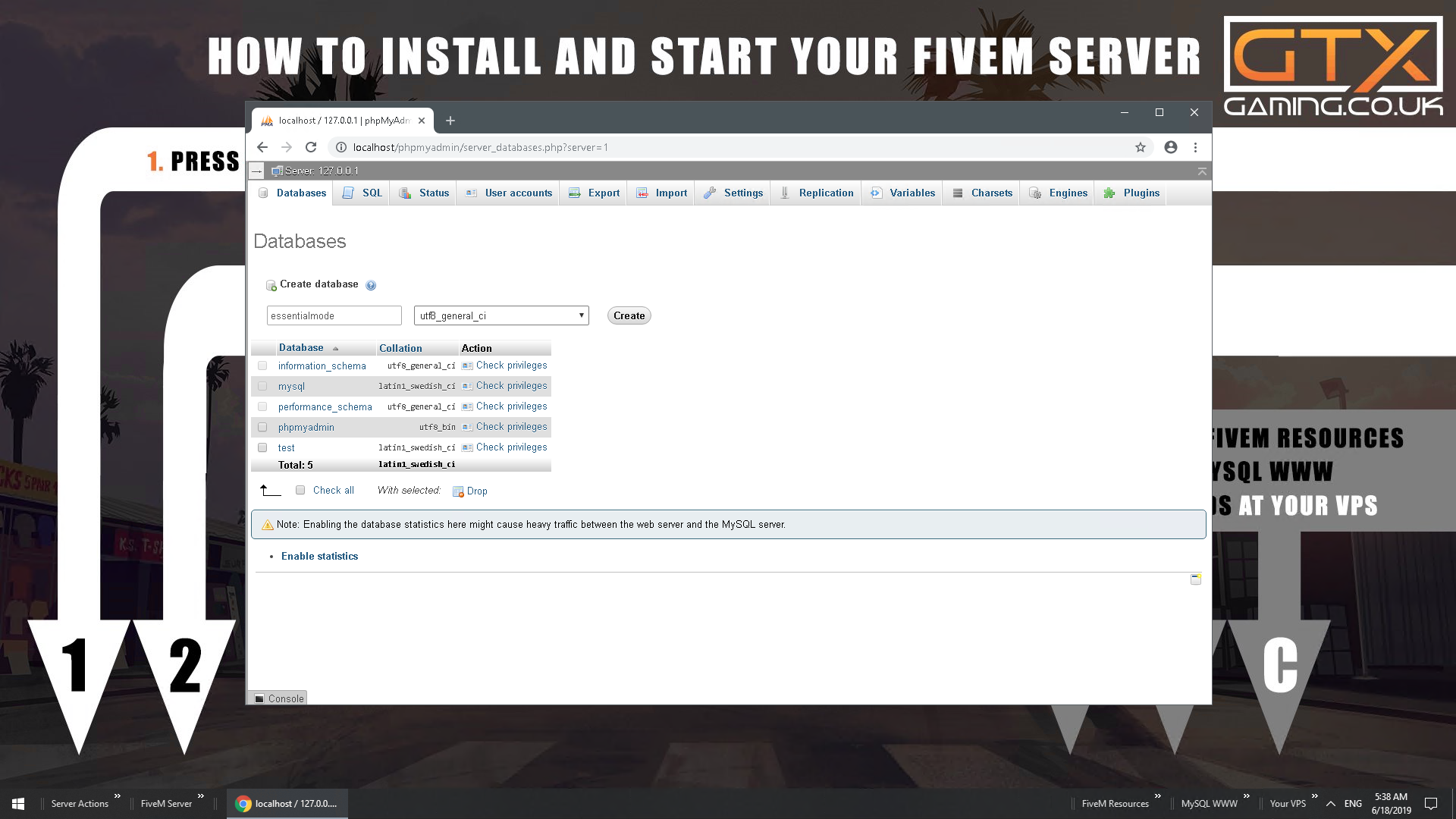Open the test database link
Screen dimensions: 1456x819
click(x=286, y=447)
